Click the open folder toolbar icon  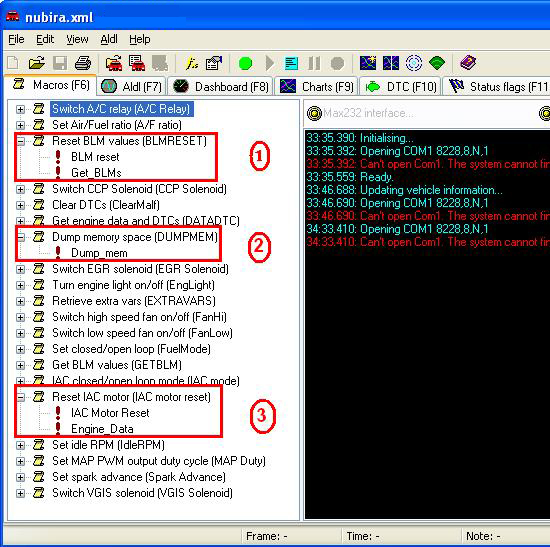pyautogui.click(x=36, y=63)
